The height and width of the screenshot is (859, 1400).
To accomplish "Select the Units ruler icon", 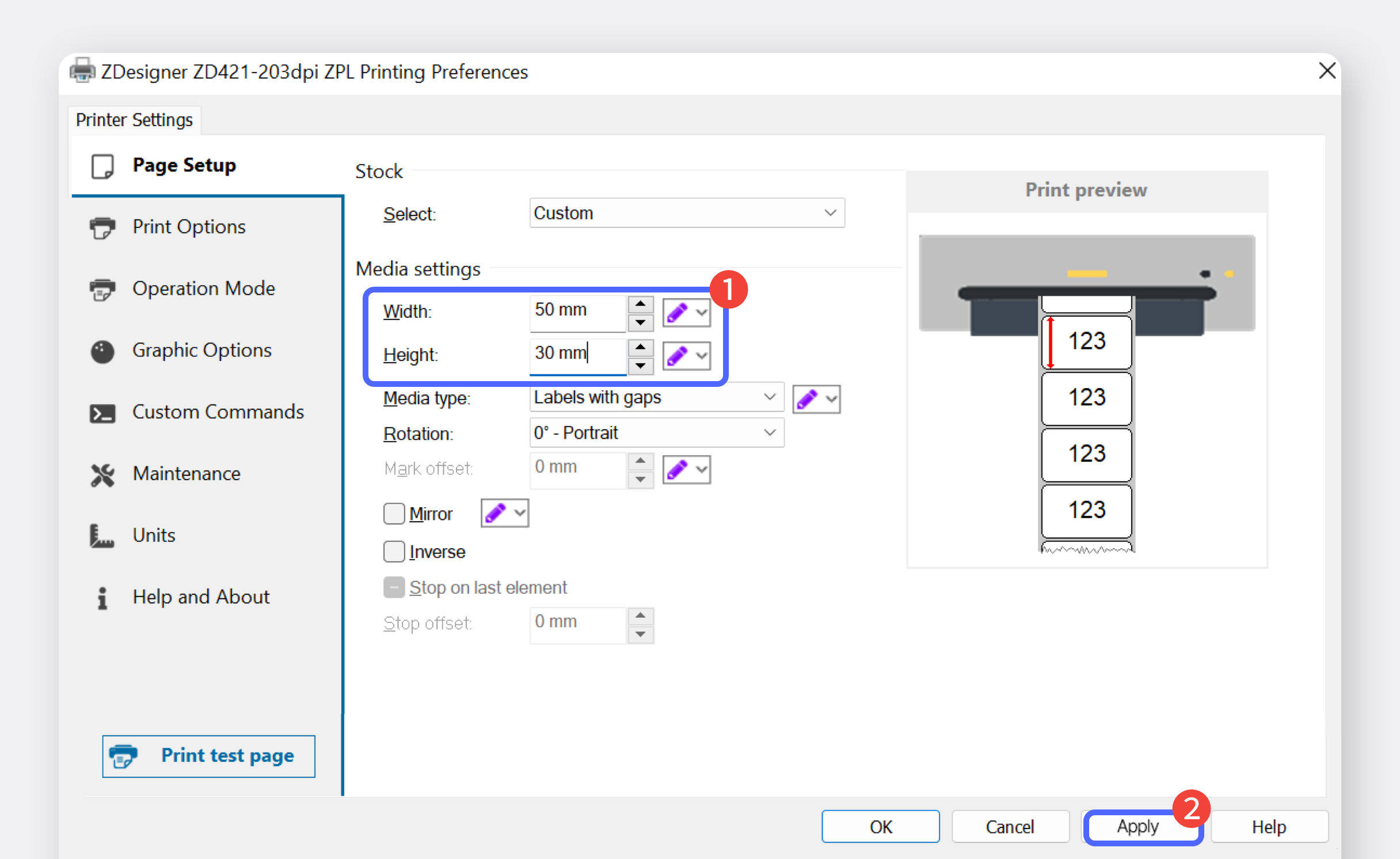I will coord(102,536).
